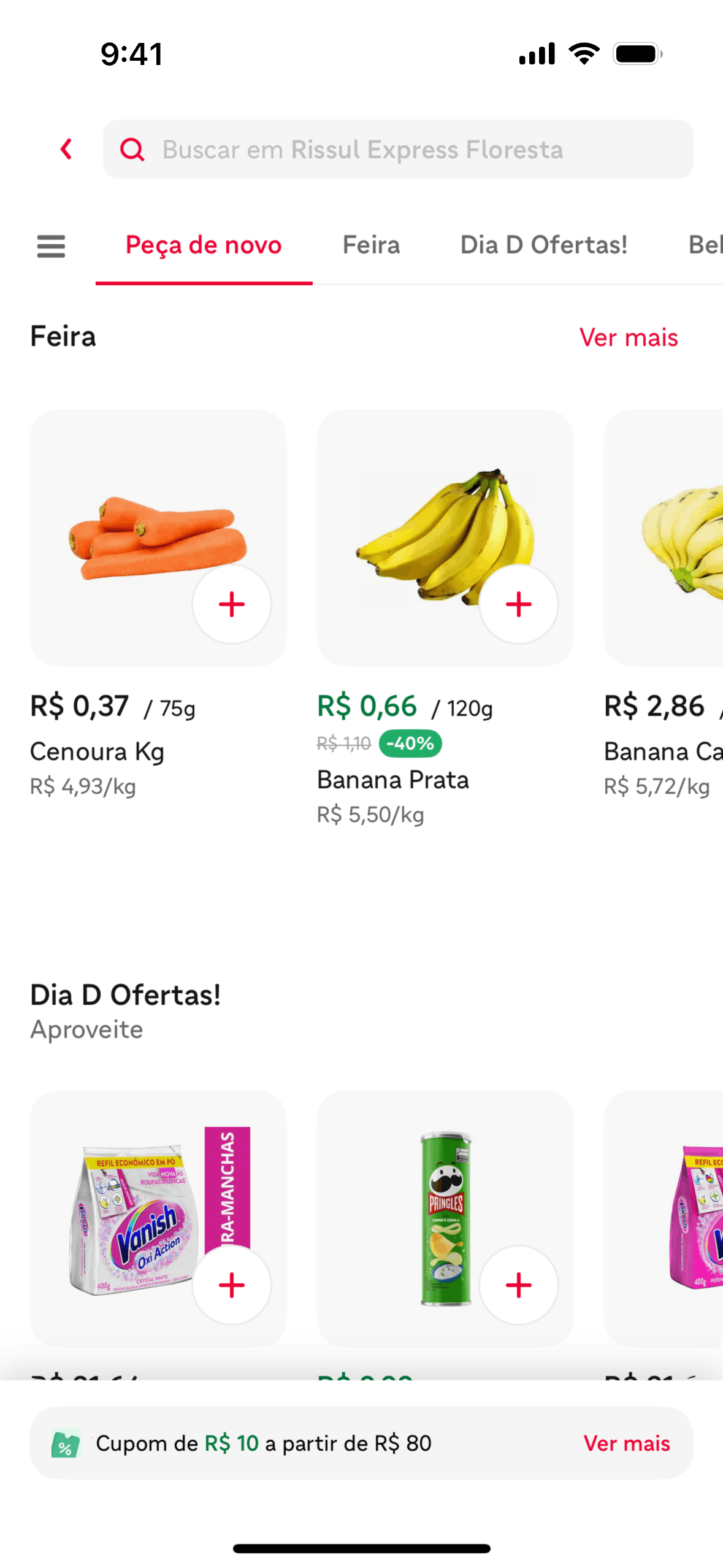Select the Peça de novo tab
Screen dimensions: 723x1568
coord(204,245)
